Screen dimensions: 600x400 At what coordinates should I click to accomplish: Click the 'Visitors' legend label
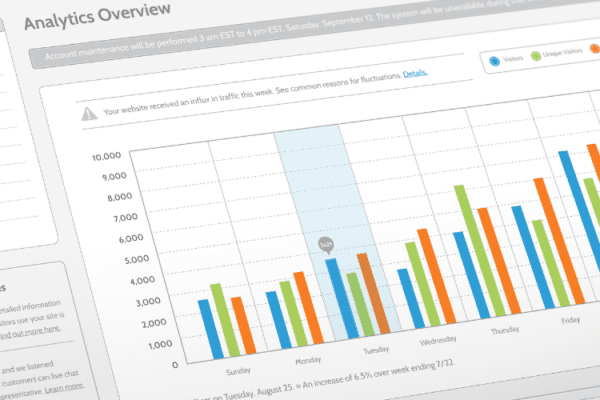tap(513, 59)
